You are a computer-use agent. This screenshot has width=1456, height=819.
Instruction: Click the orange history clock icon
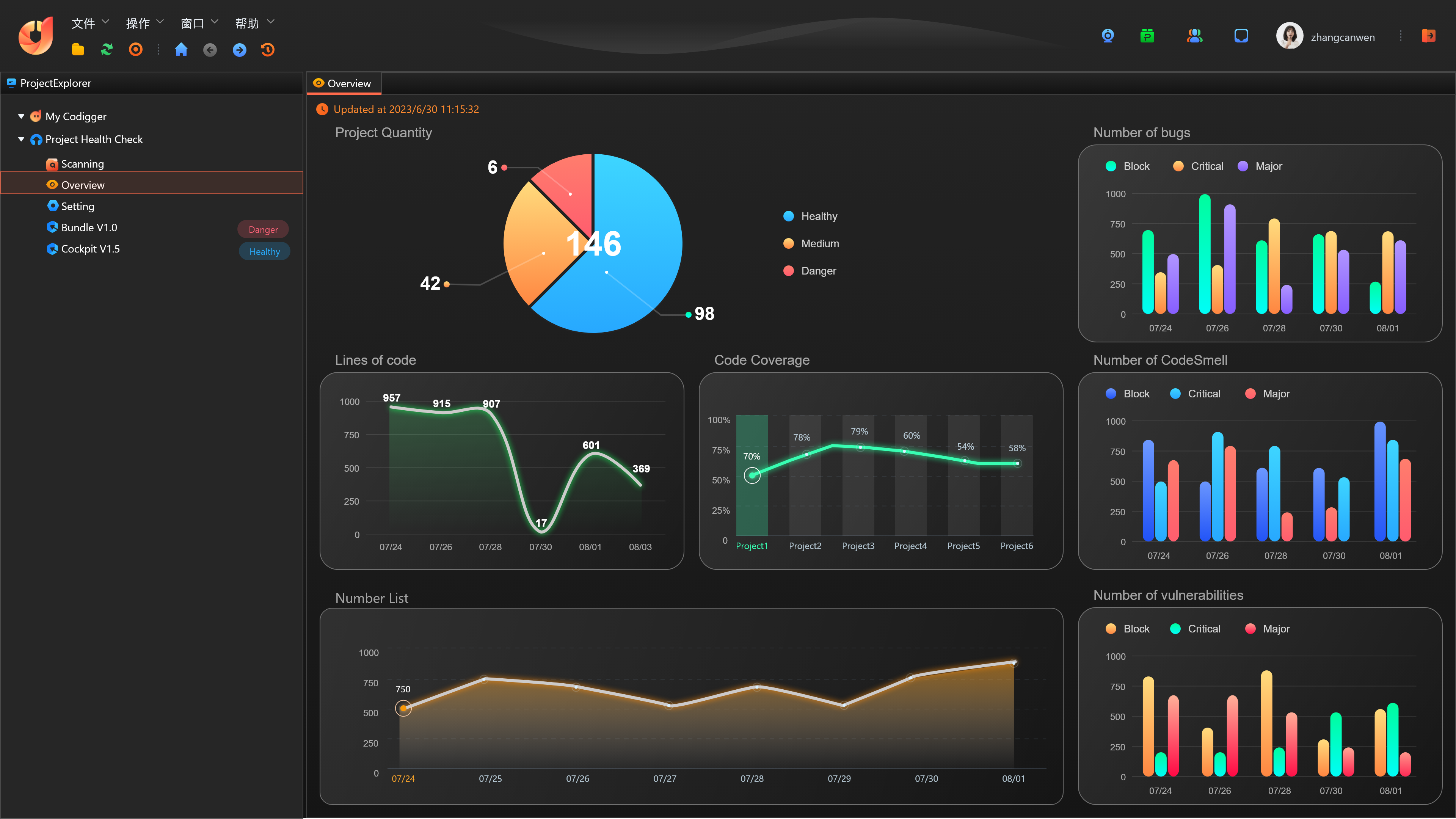click(x=268, y=50)
